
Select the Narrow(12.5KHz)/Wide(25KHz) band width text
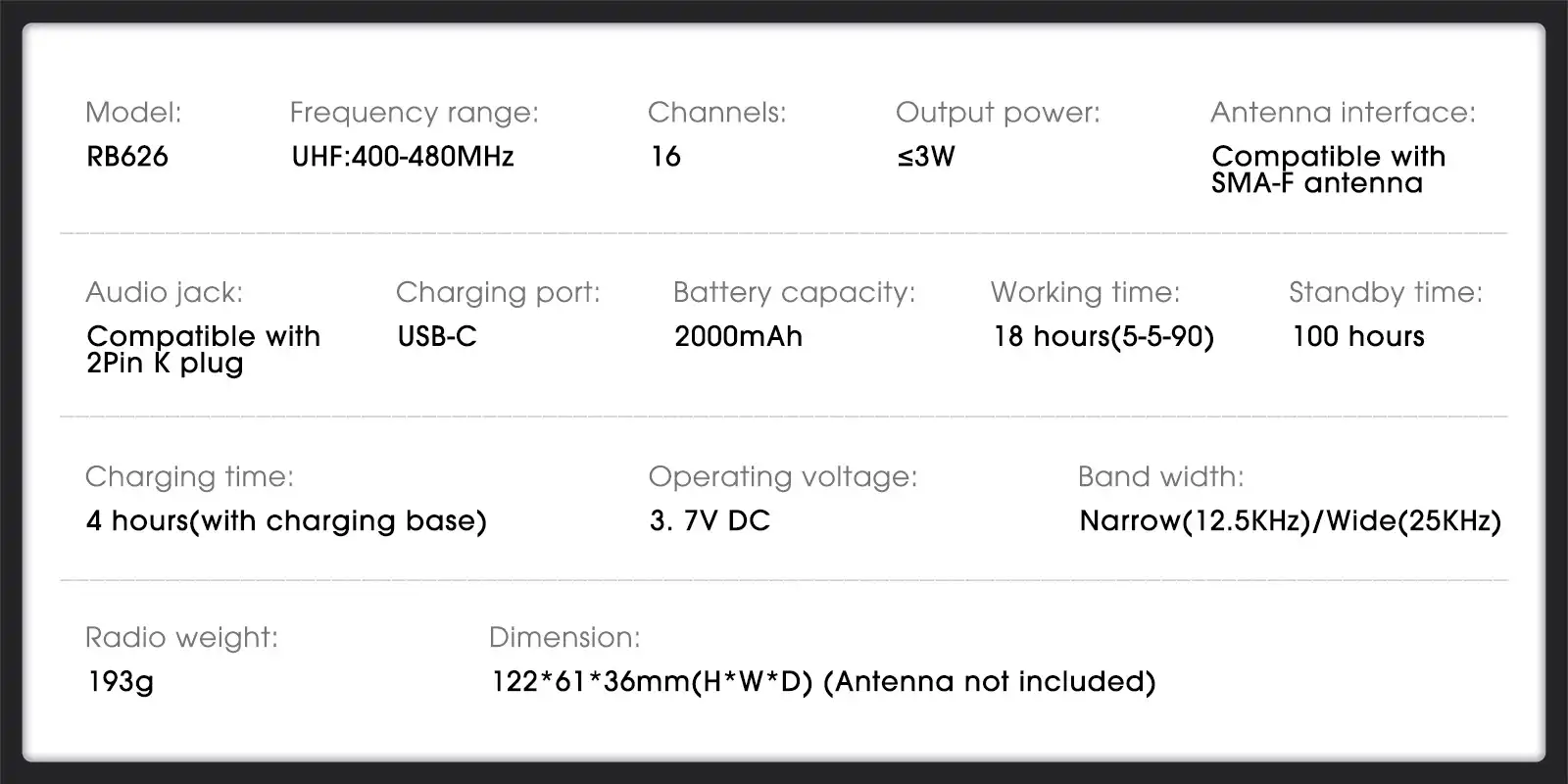pyautogui.click(x=1290, y=521)
